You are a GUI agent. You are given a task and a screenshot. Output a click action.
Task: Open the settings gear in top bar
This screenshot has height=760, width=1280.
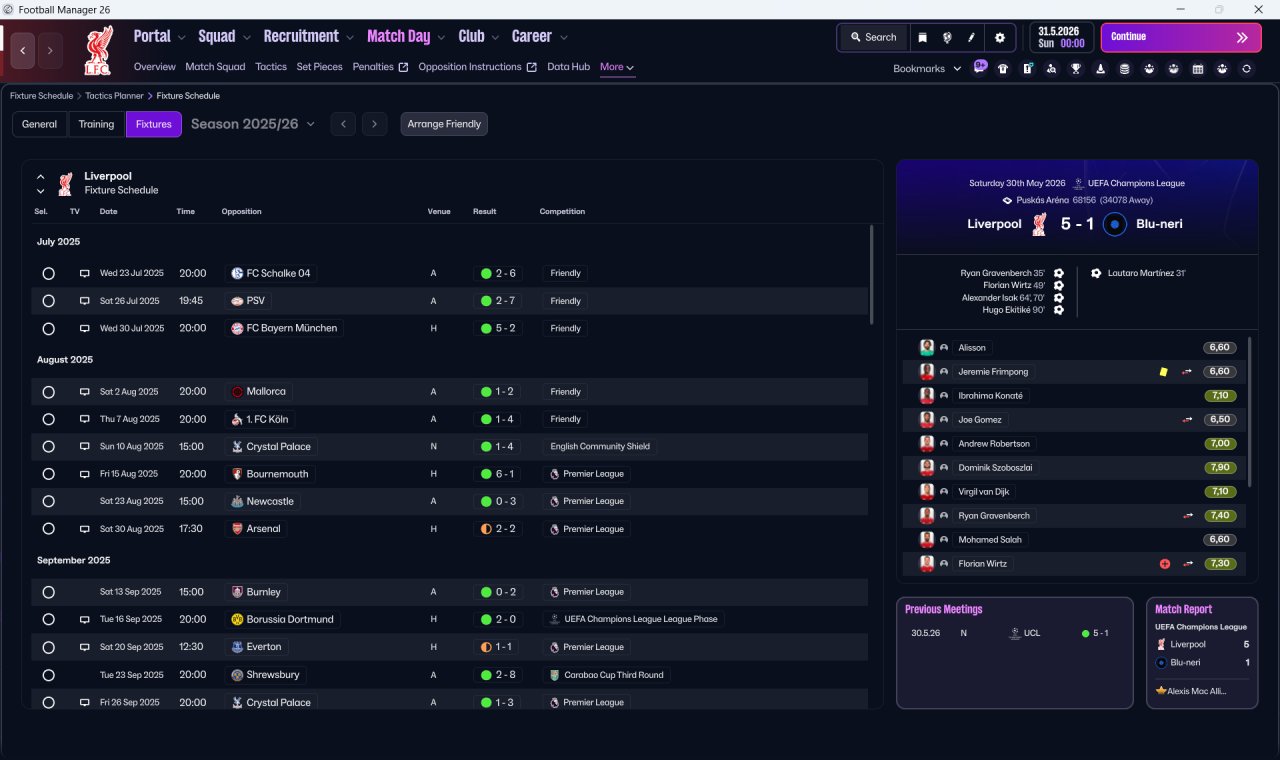(999, 37)
